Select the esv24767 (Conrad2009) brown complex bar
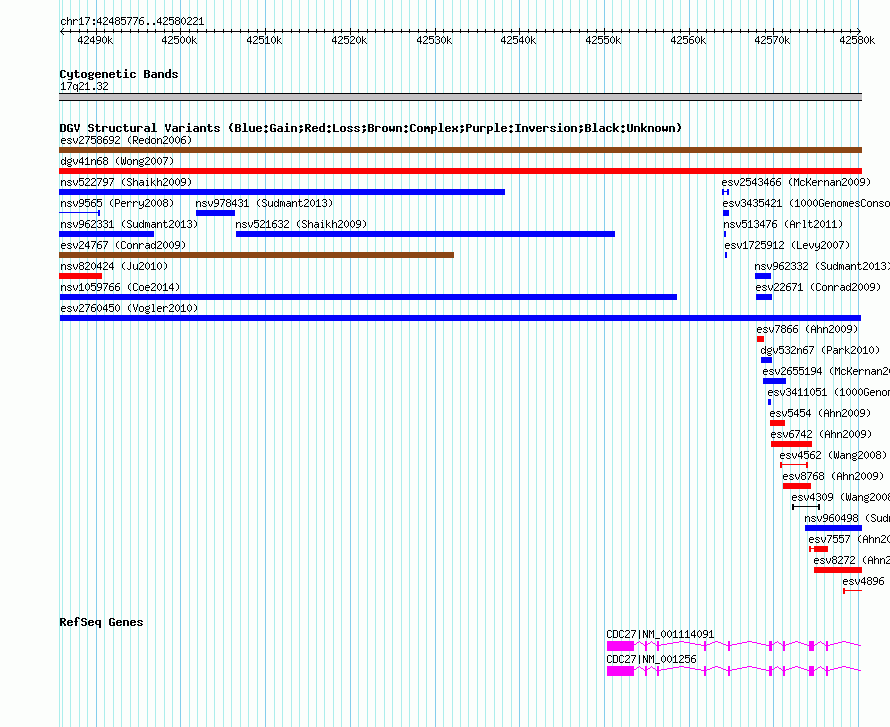The height and width of the screenshot is (727, 890). click(257, 255)
